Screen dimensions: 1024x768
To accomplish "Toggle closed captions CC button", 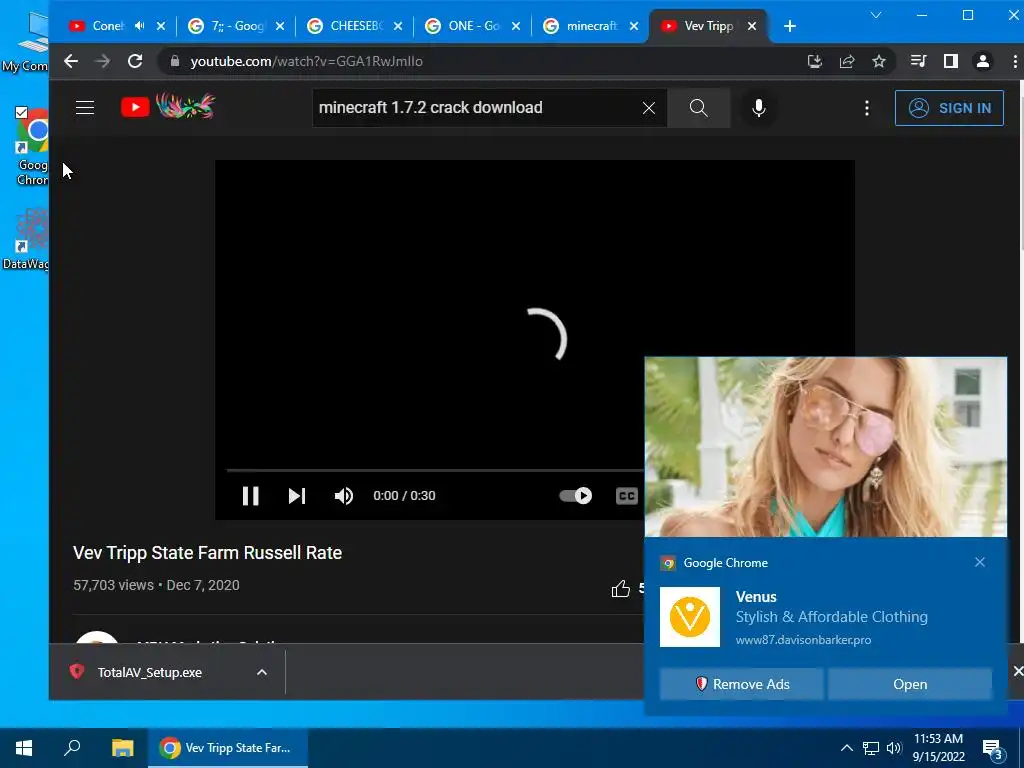I will (626, 496).
